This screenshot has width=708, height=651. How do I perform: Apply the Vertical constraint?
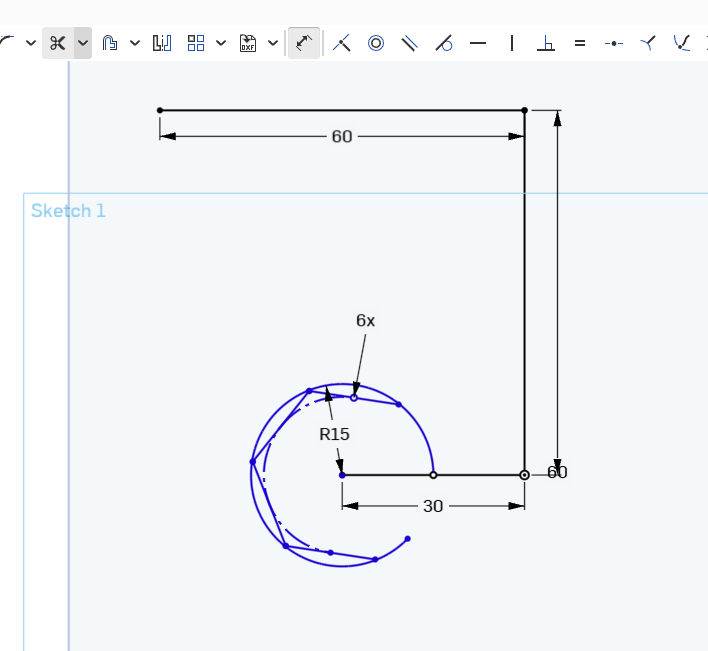point(512,43)
